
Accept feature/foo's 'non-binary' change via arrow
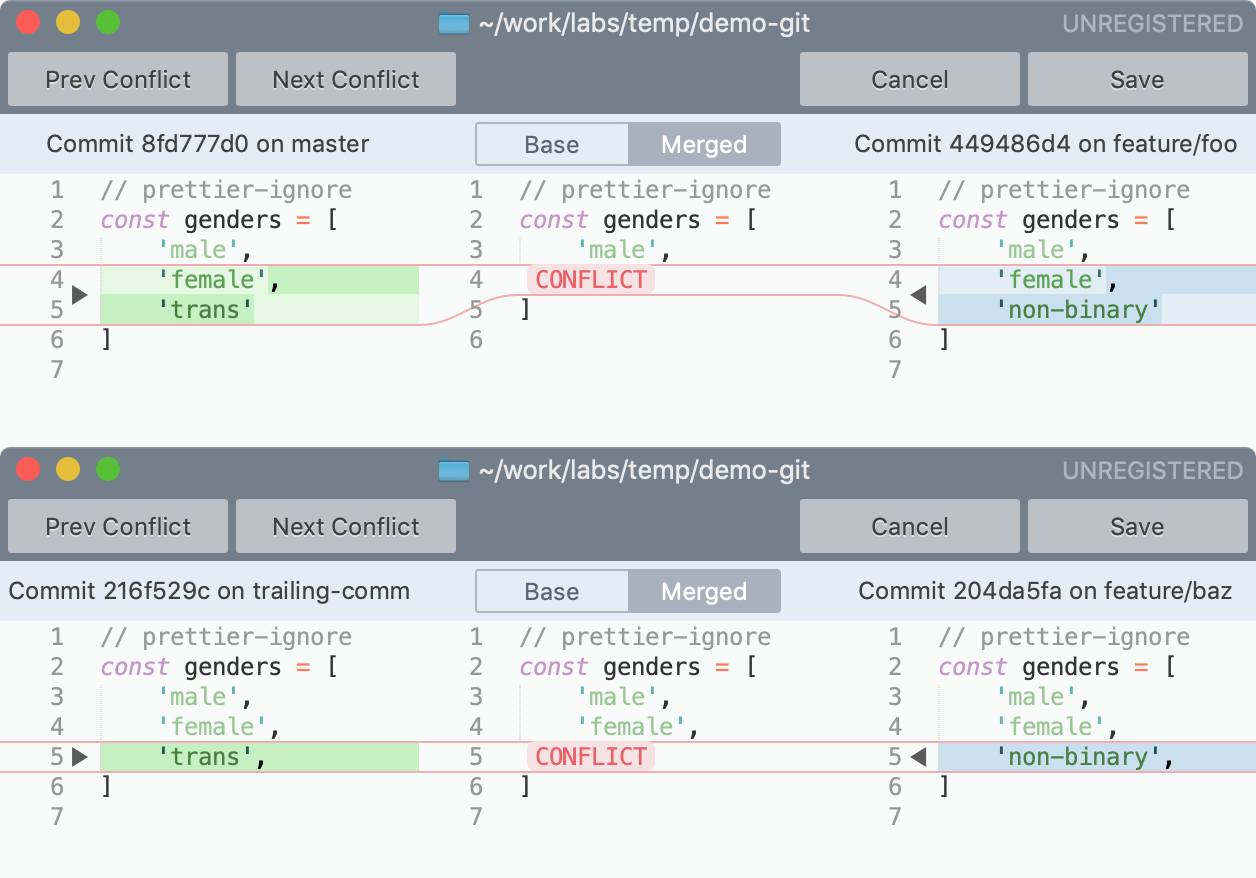918,294
